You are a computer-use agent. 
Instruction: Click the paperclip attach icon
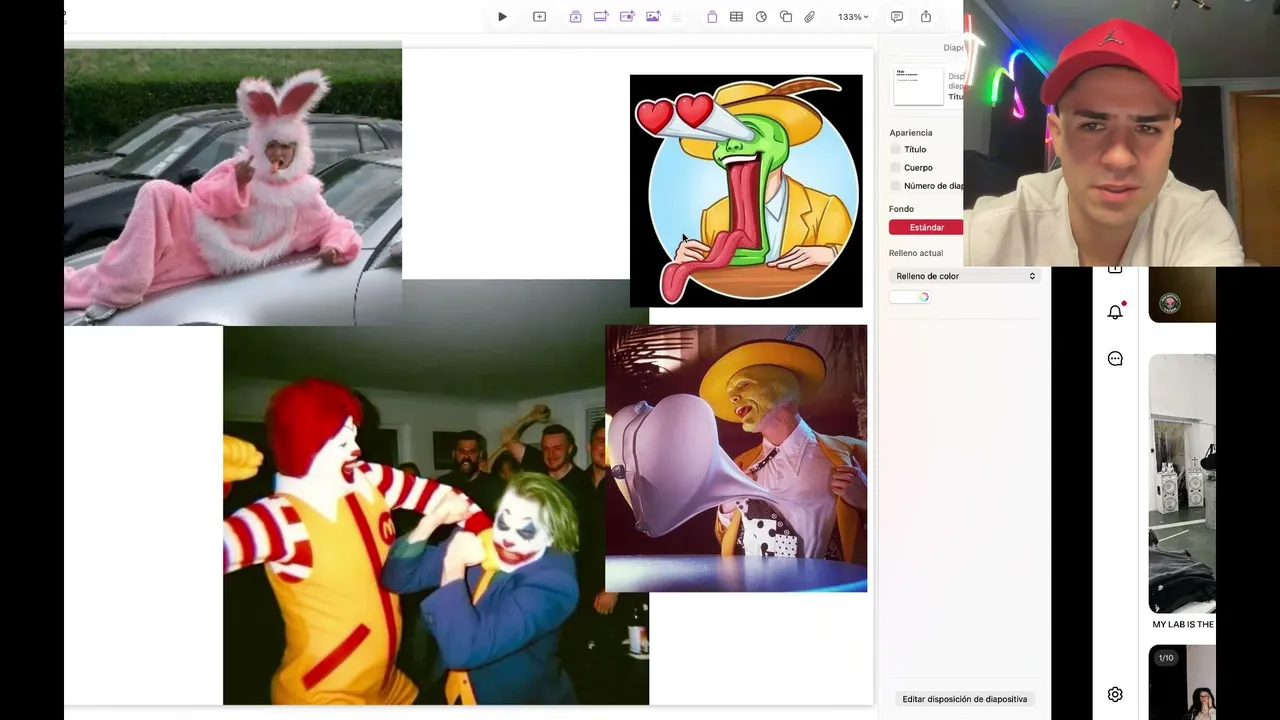[x=810, y=17]
